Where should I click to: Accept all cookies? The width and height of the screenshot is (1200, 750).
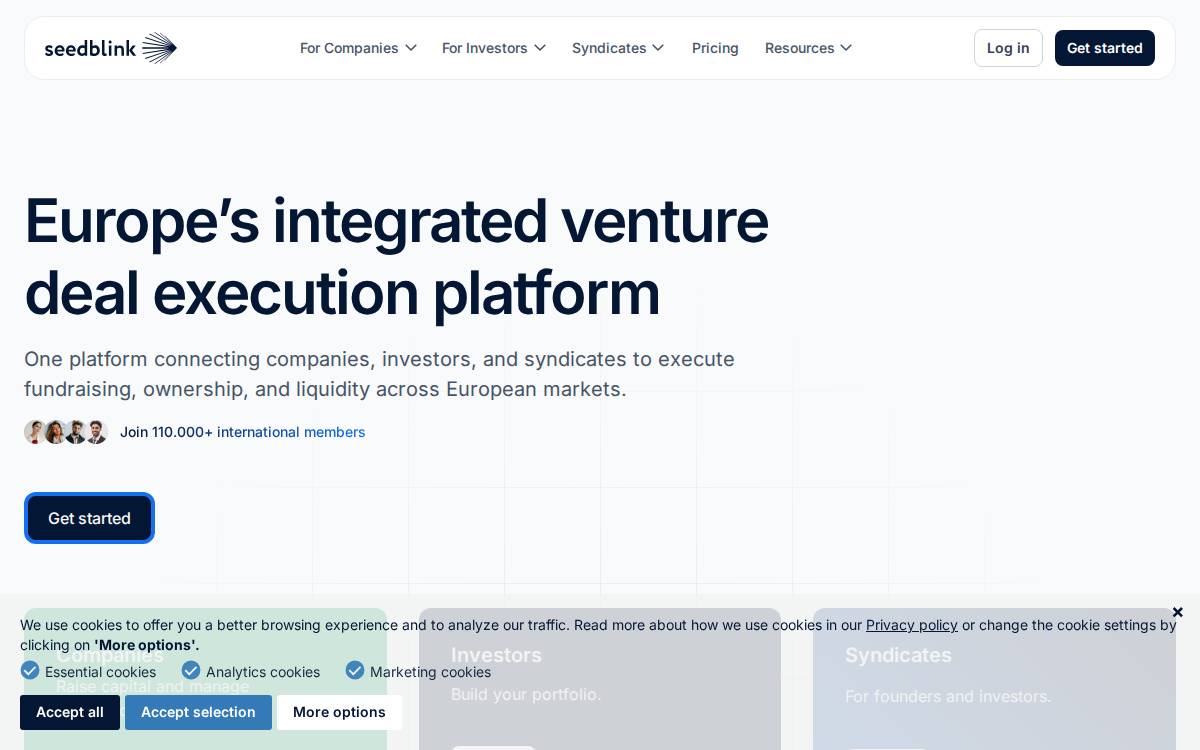[70, 712]
